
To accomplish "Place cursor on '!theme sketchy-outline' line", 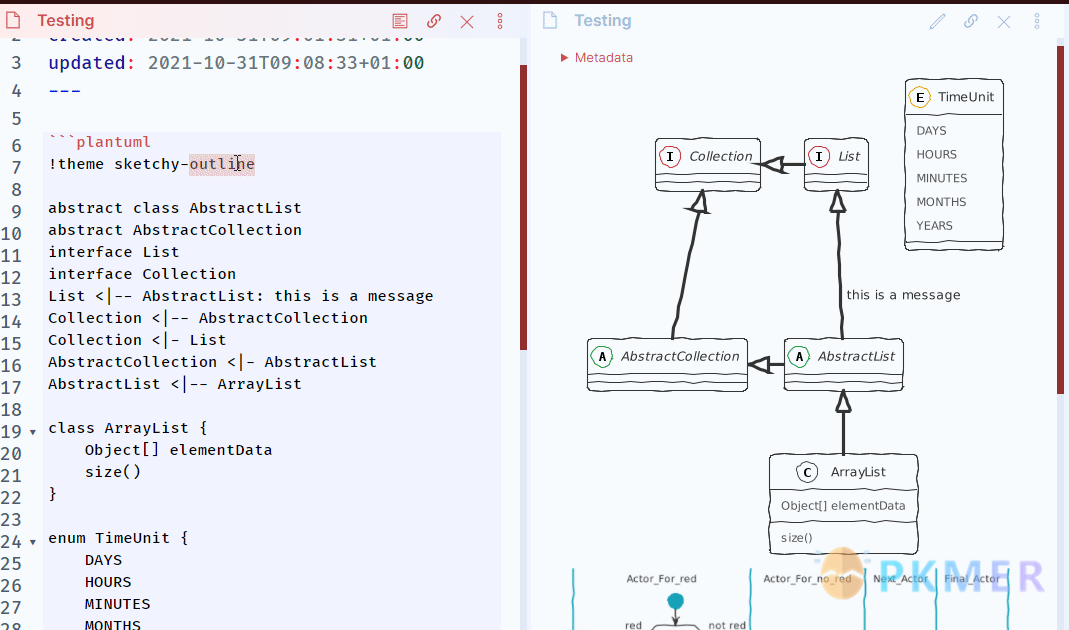I will 151,164.
